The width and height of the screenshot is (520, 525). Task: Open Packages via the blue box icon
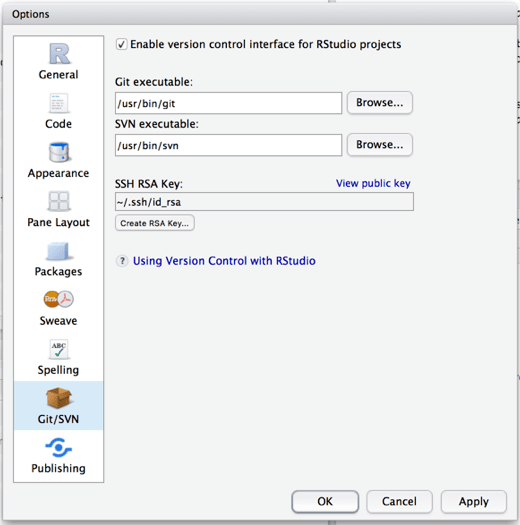point(59,251)
